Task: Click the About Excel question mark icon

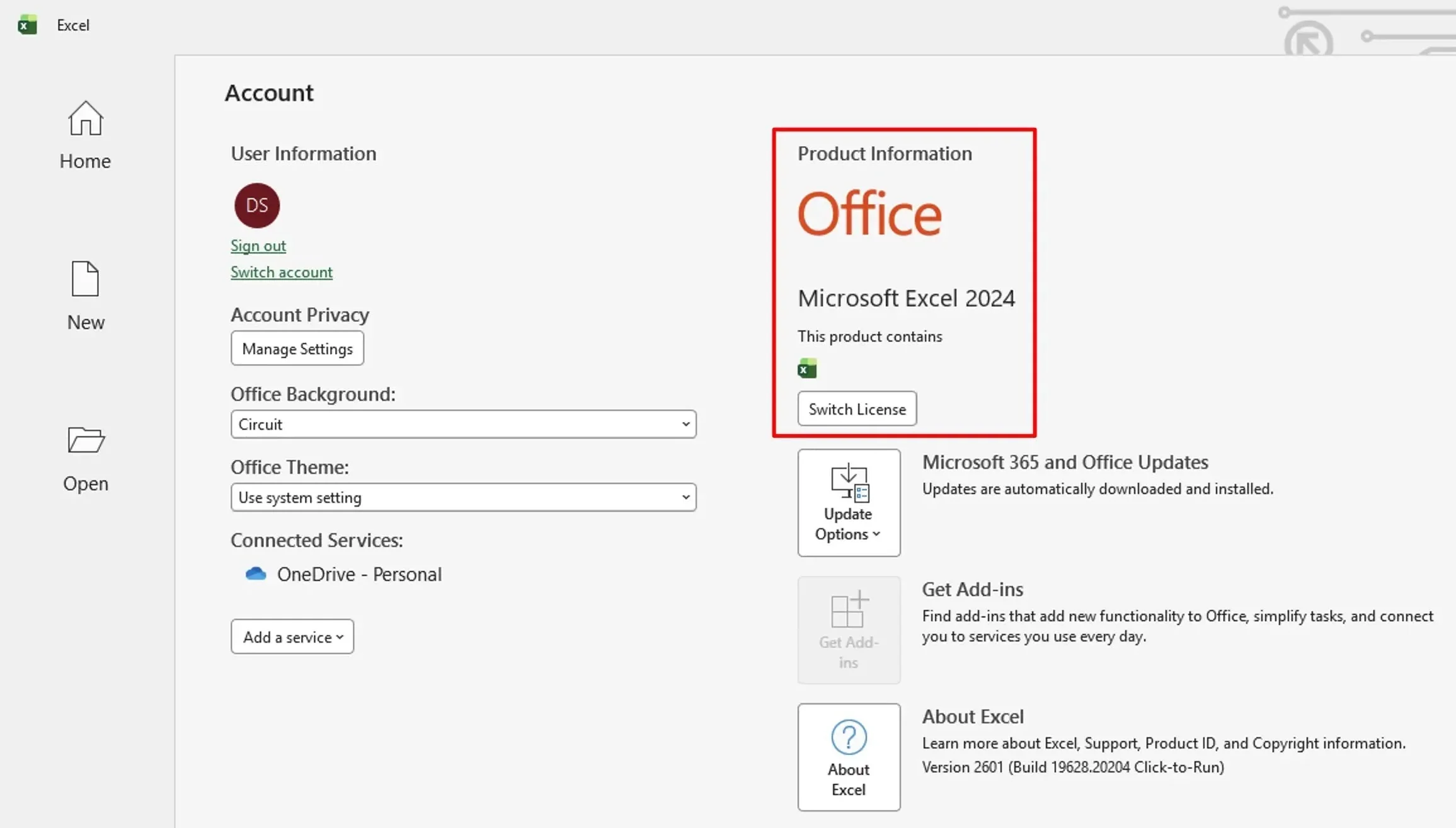Action: point(849,737)
